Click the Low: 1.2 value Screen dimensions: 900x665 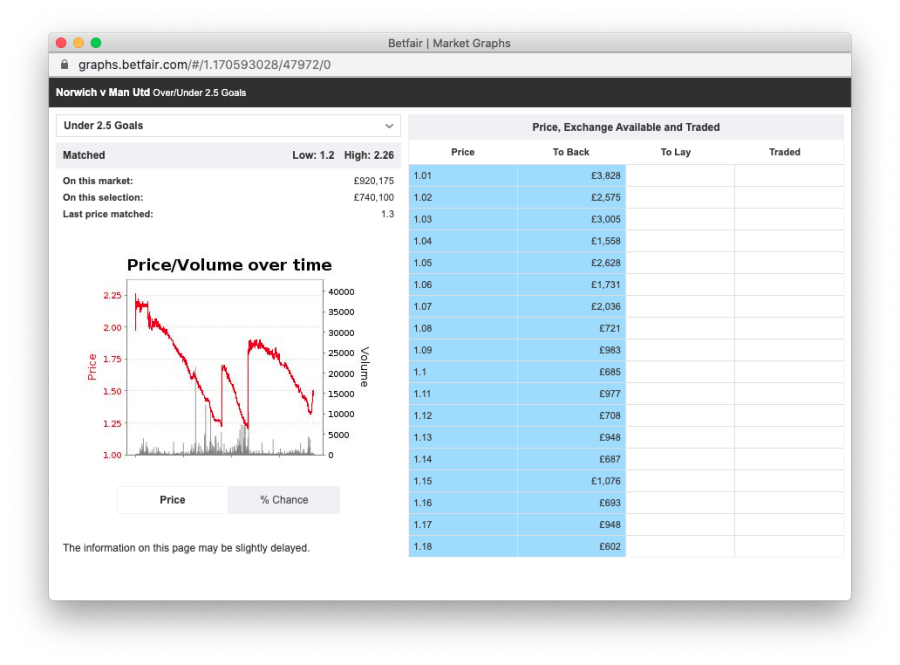pos(313,155)
